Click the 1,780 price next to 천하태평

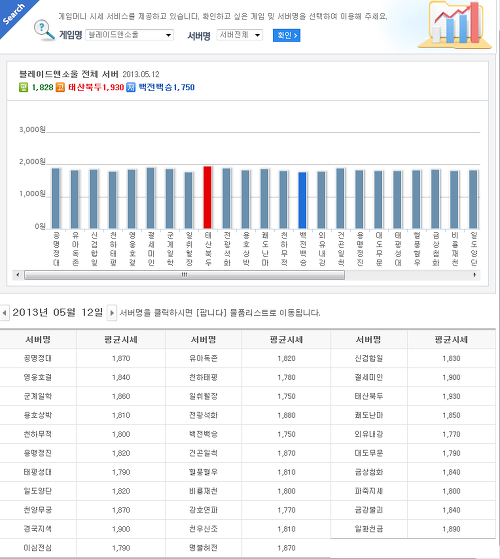click(x=287, y=377)
